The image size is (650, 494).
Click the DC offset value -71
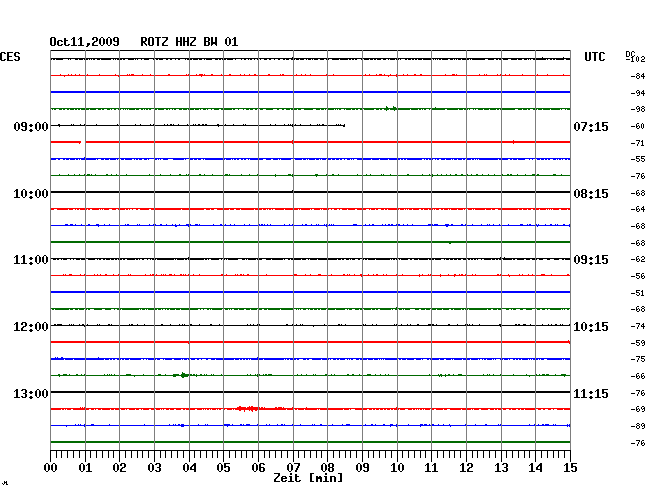click(x=638, y=143)
